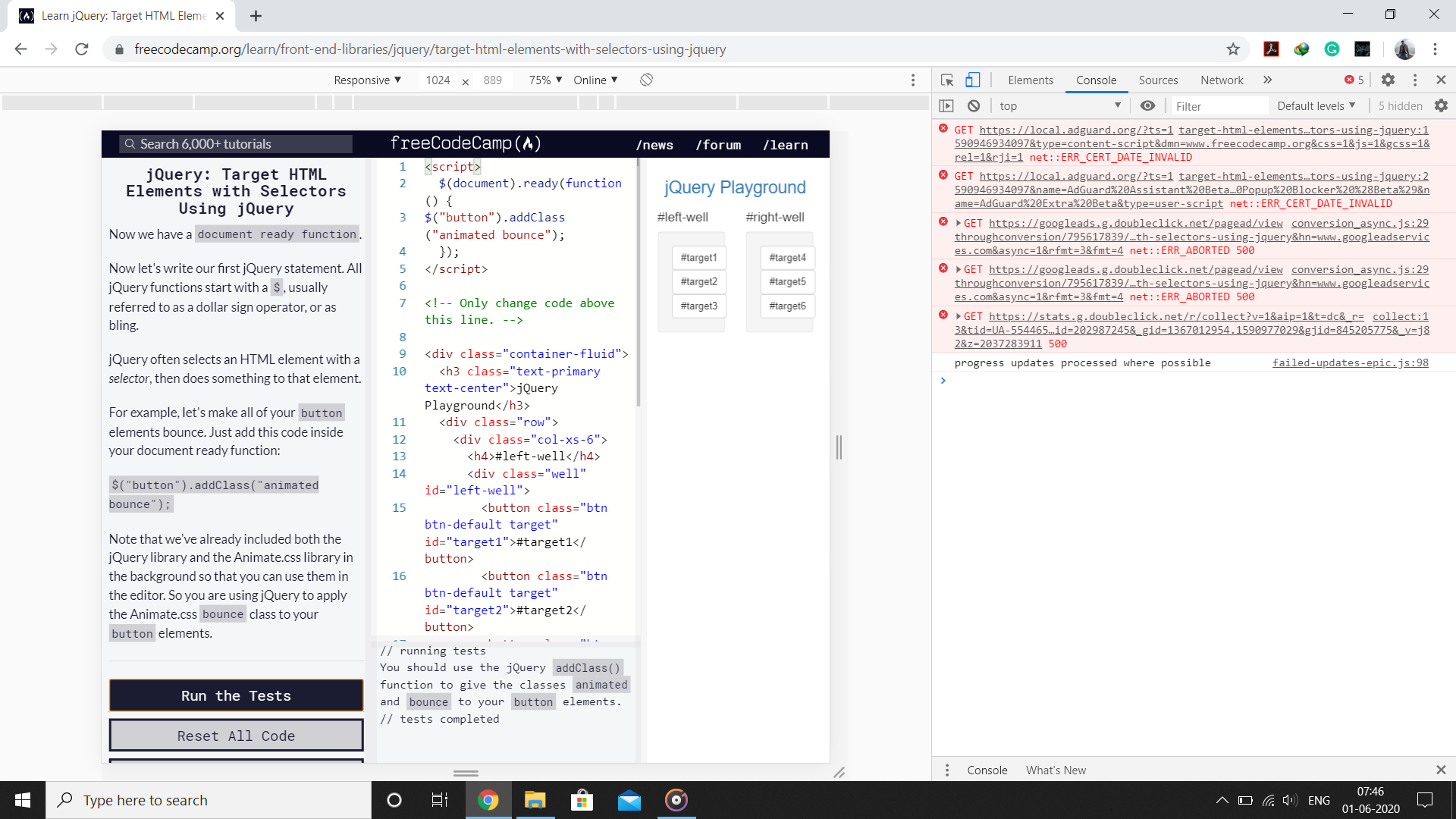Change zoom level from 75 percent
Viewport: 1456px width, 819px height.
[x=542, y=80]
